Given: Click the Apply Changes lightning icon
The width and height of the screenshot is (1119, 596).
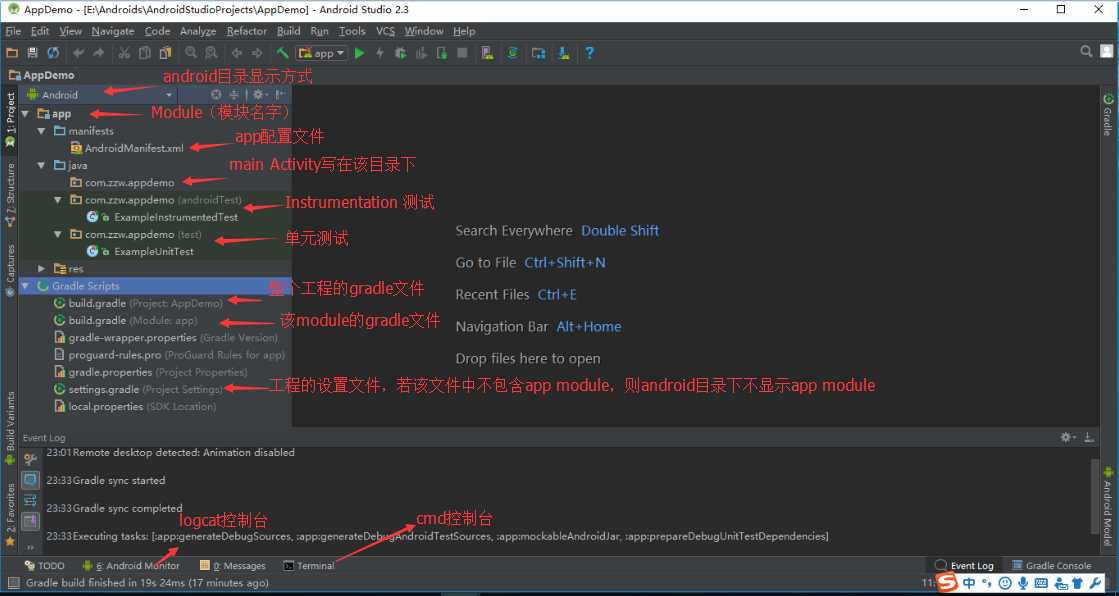Looking at the screenshot, I should point(380,53).
